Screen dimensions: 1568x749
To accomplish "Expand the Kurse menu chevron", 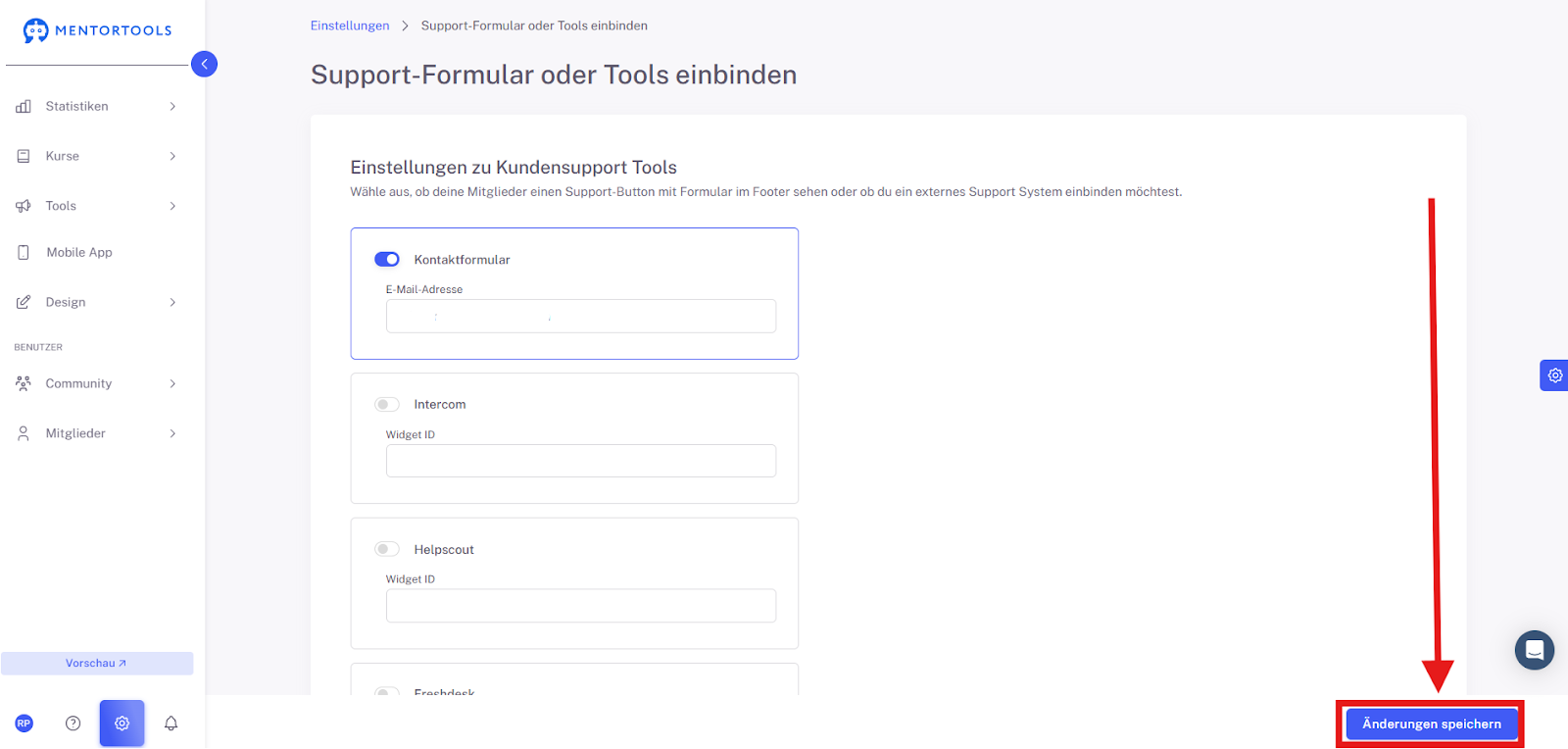I will click(172, 156).
